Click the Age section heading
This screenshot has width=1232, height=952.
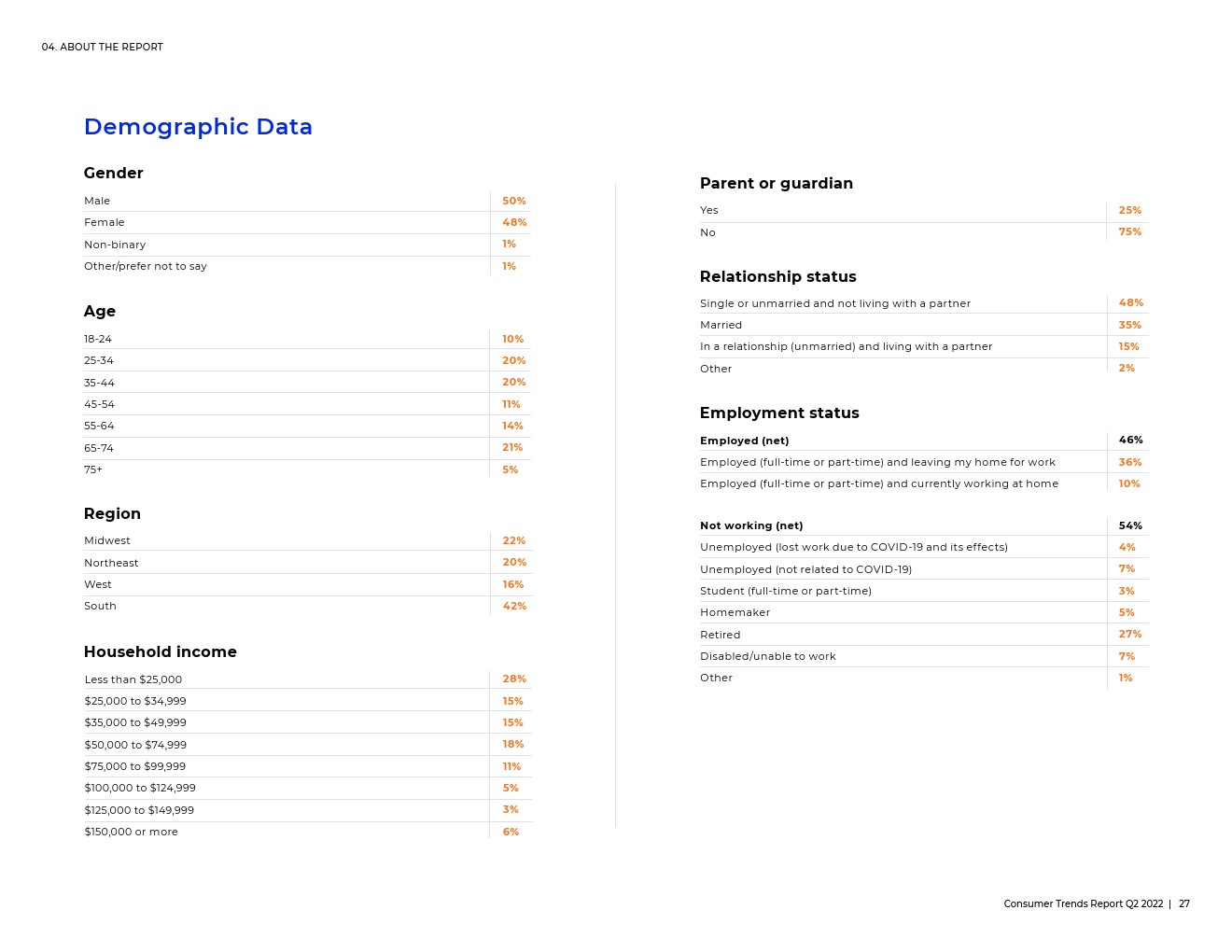coord(100,312)
